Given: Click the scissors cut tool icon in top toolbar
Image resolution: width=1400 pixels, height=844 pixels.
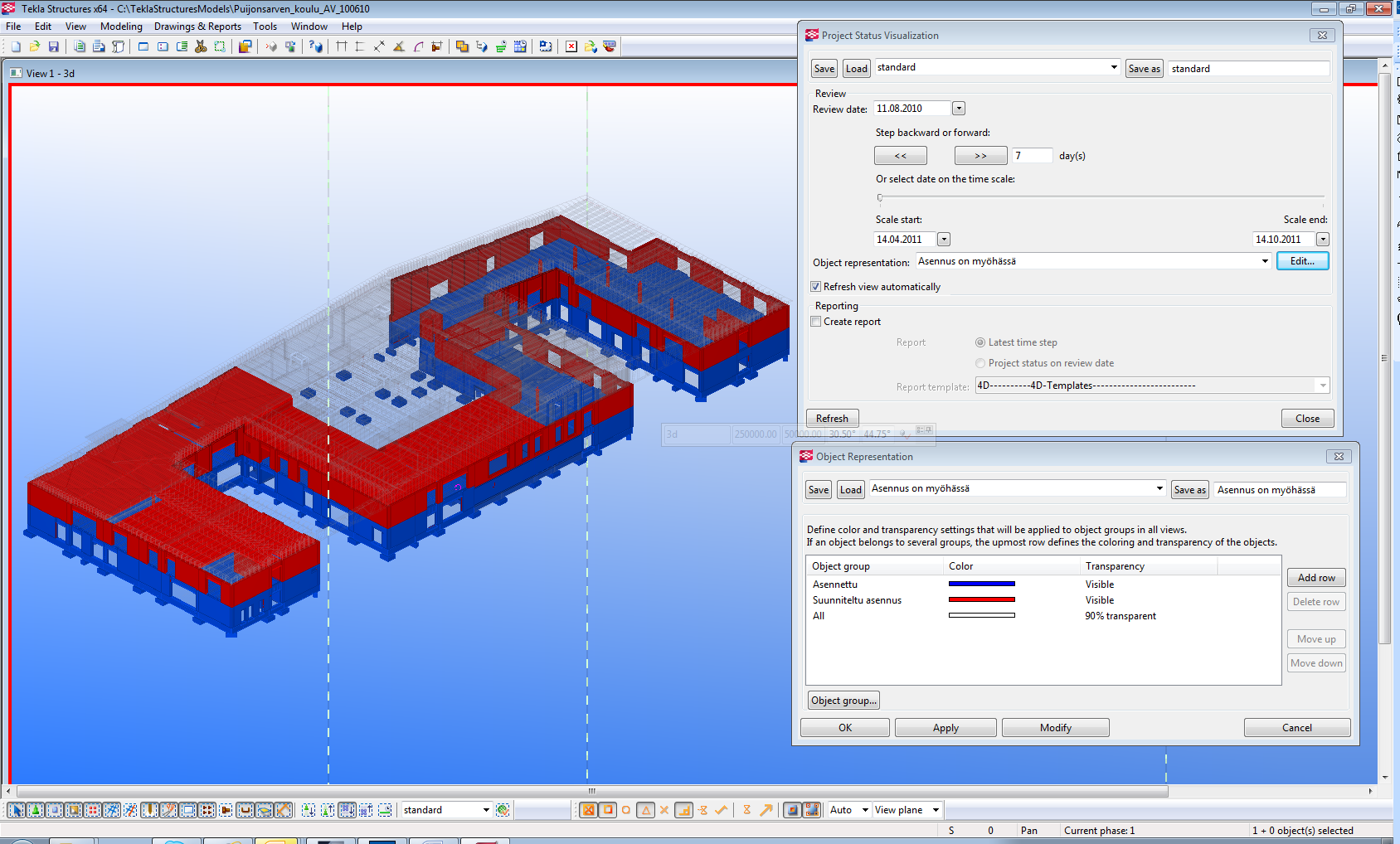Looking at the screenshot, I should [x=201, y=46].
